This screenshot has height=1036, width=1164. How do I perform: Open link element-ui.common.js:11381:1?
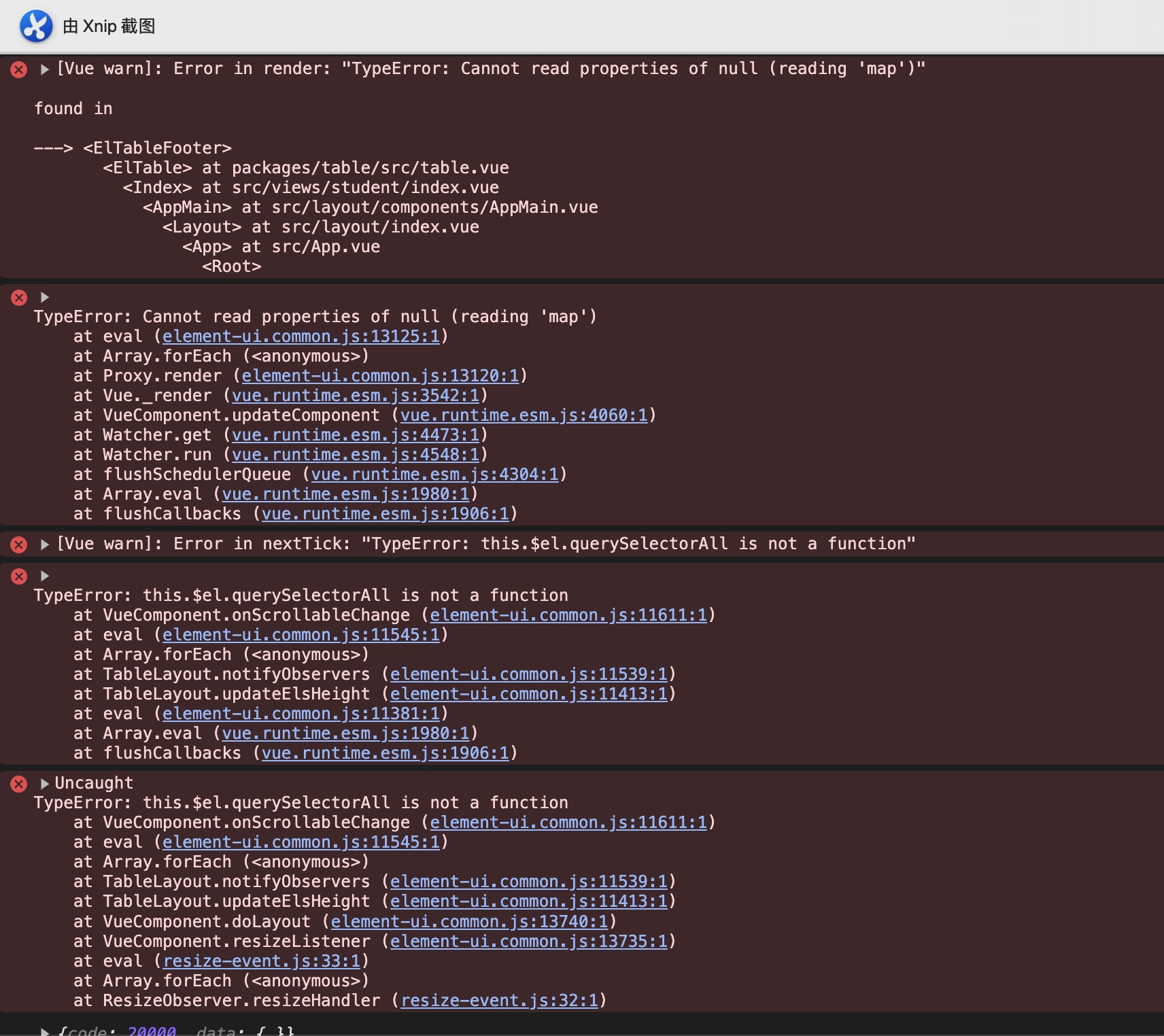pos(301,714)
